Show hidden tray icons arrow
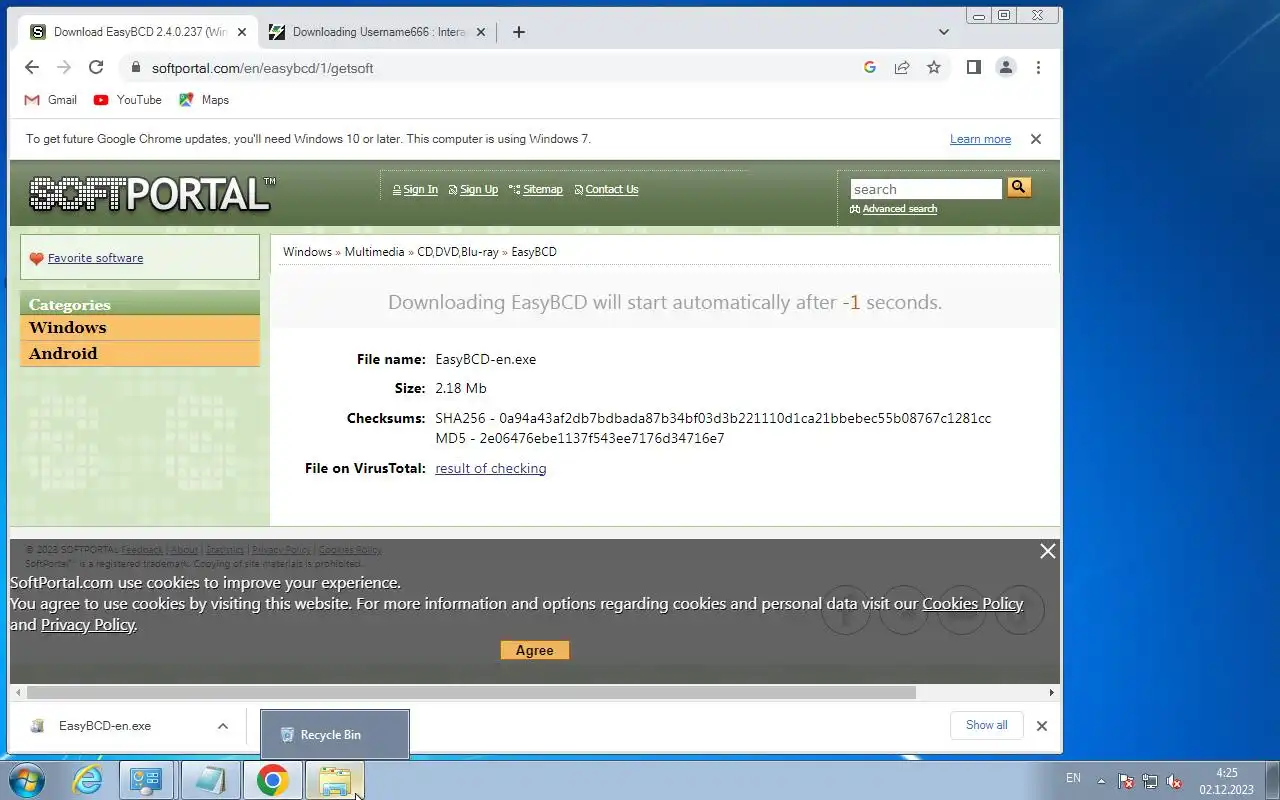1280x800 pixels. [1101, 781]
